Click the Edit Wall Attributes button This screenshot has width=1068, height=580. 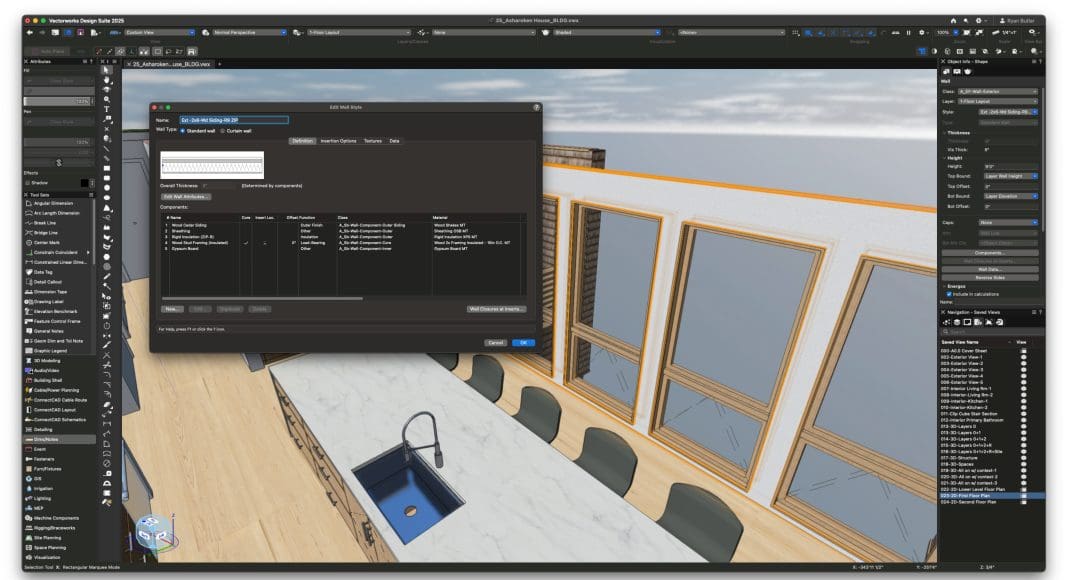pos(186,196)
